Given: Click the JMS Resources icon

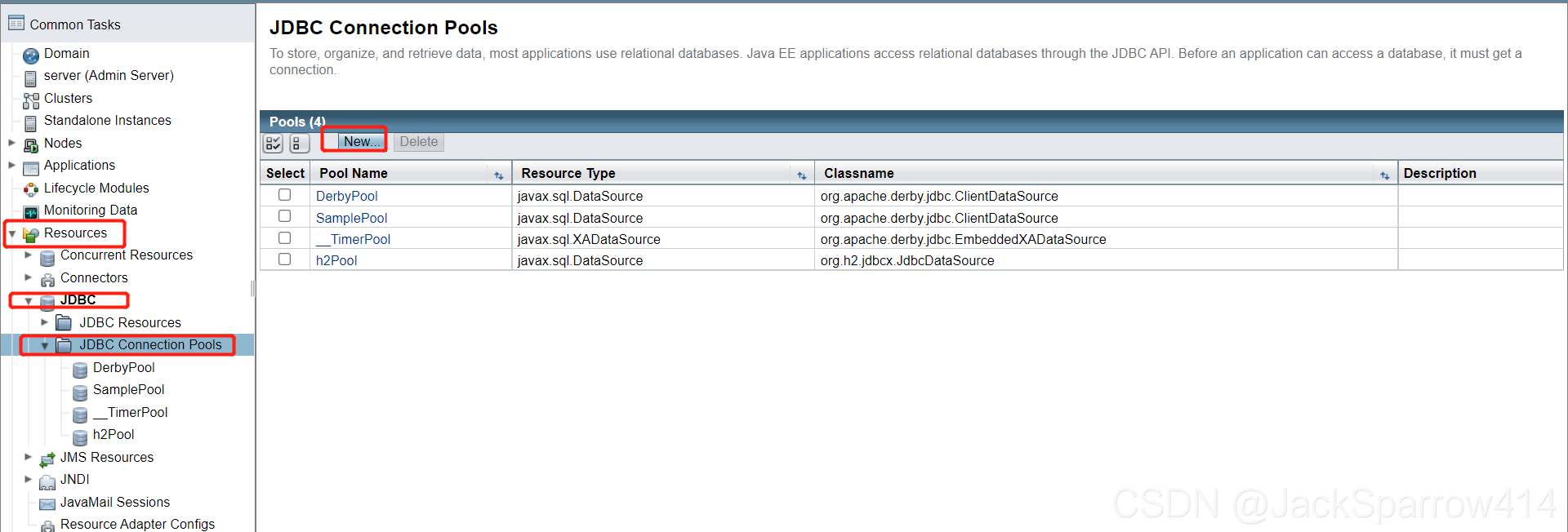Looking at the screenshot, I should point(47,459).
